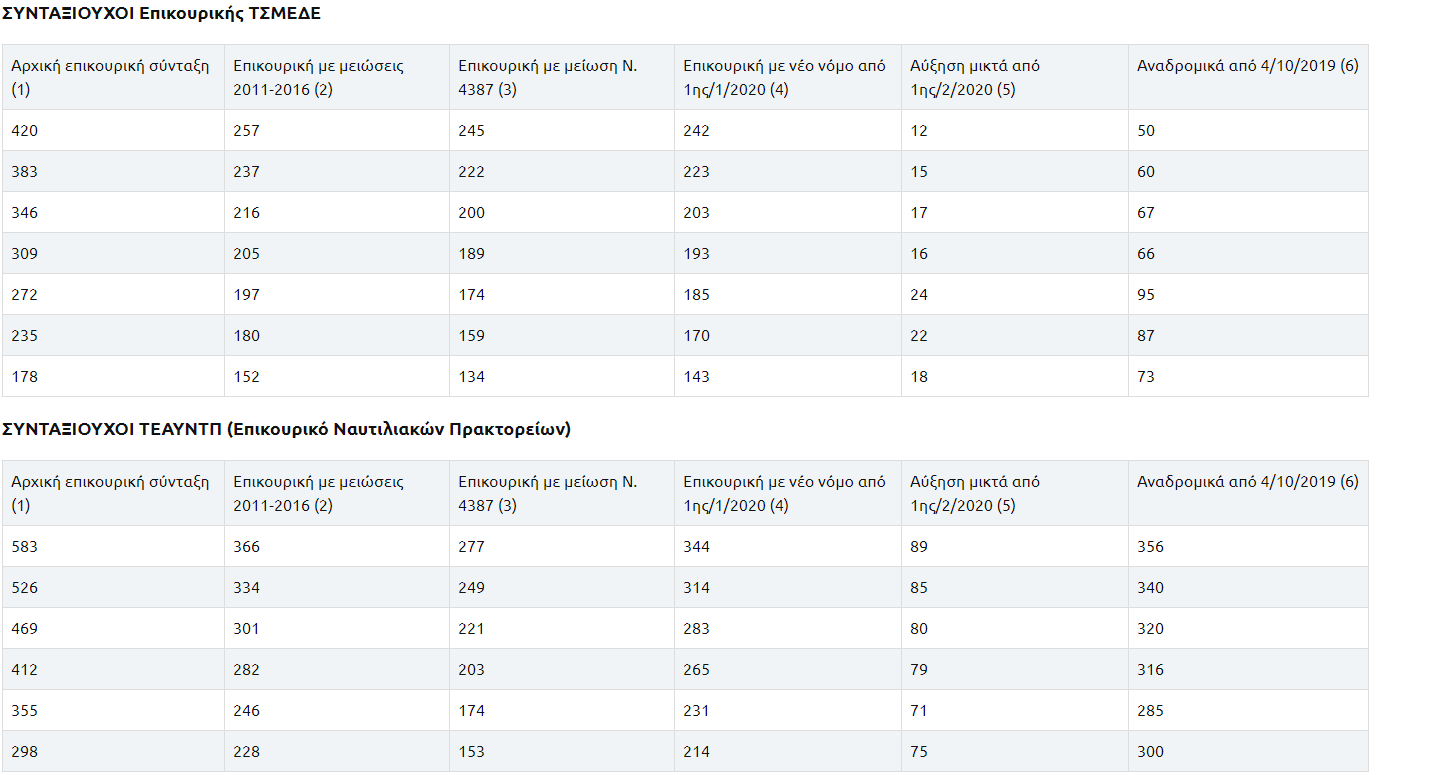Click the cell containing 223
Viewport: 1439px width, 775px height.
tap(697, 172)
